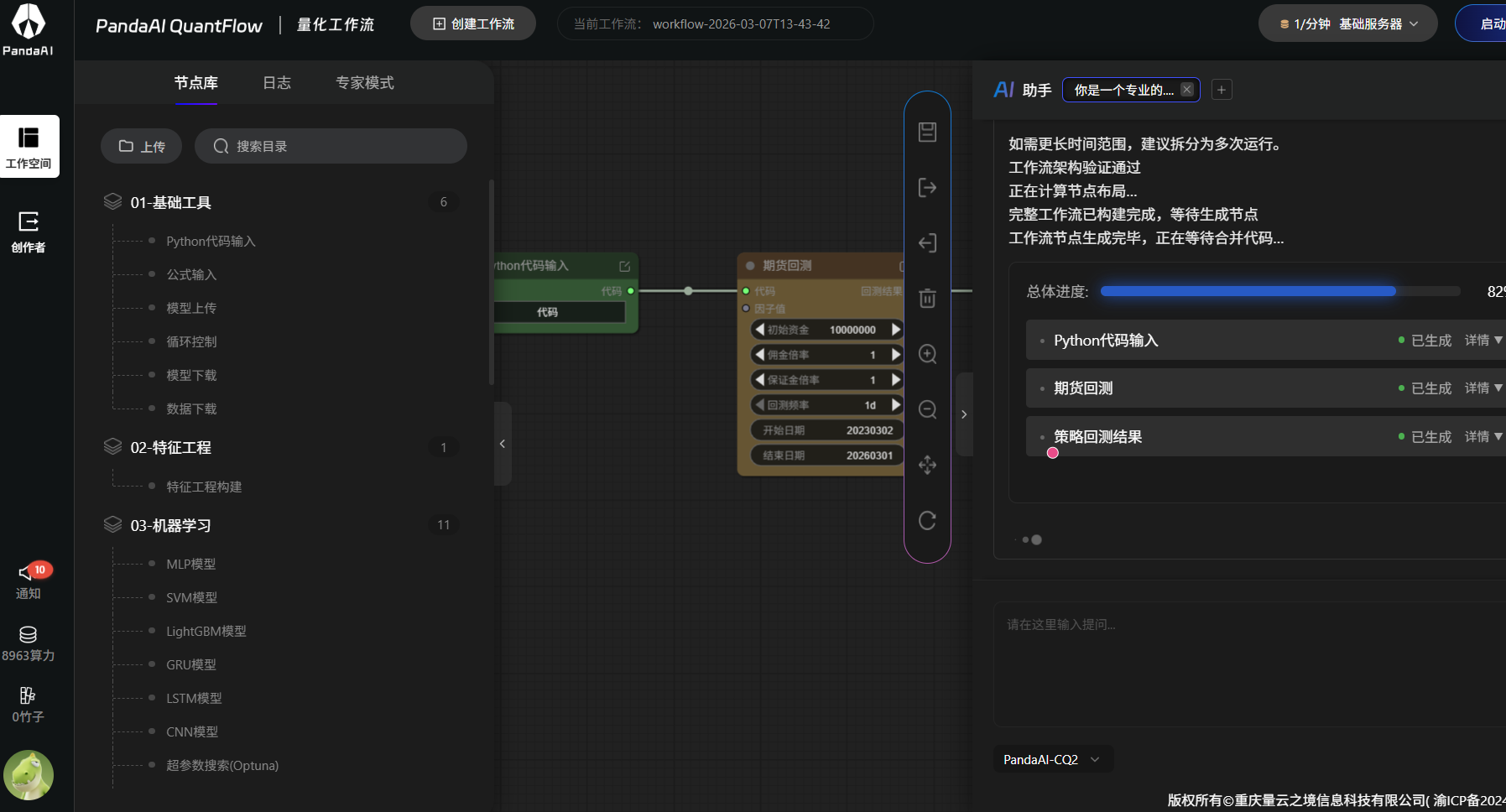Switch to the 日志 tab
1506x812 pixels.
(x=277, y=83)
